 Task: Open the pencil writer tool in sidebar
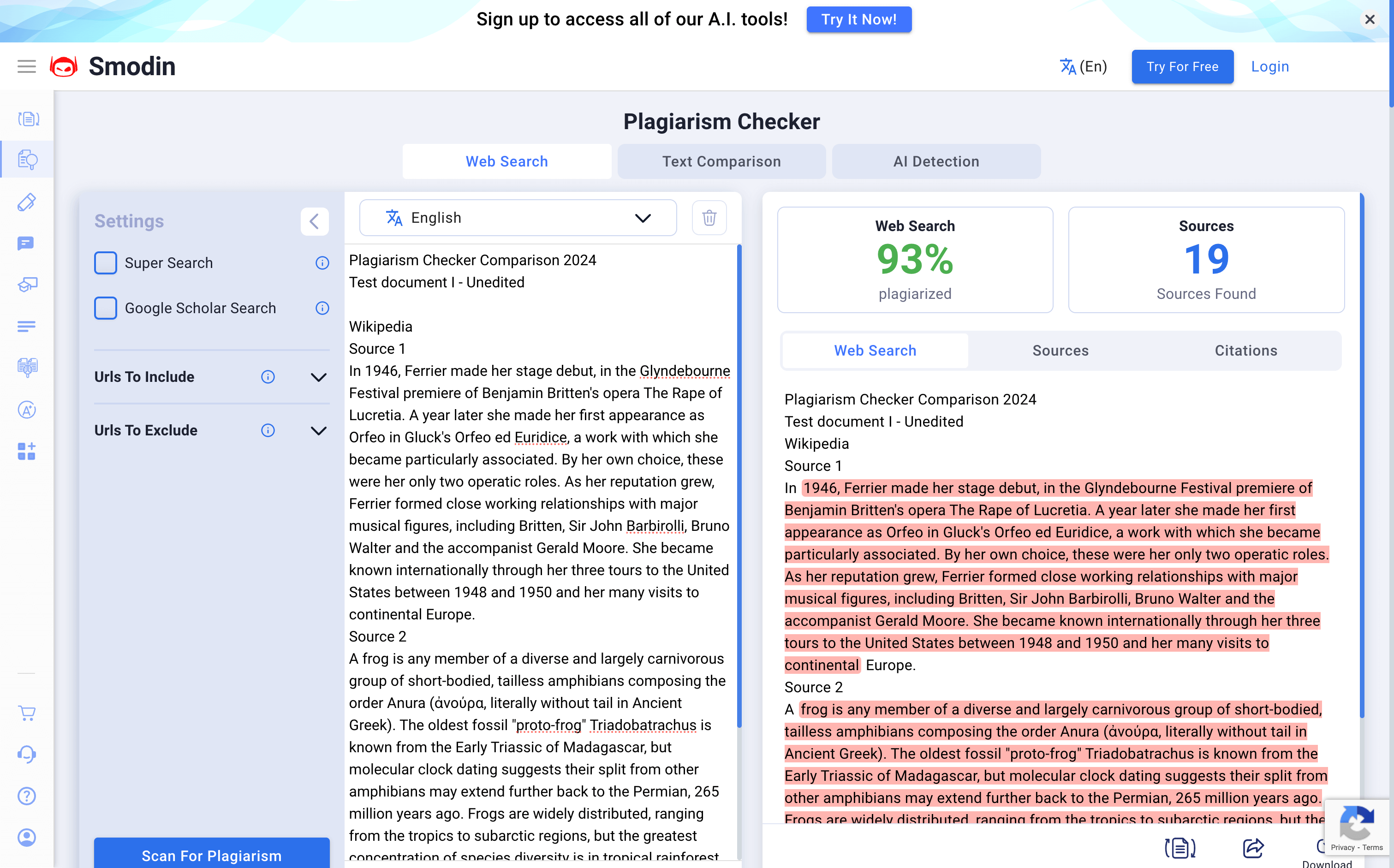pos(27,202)
